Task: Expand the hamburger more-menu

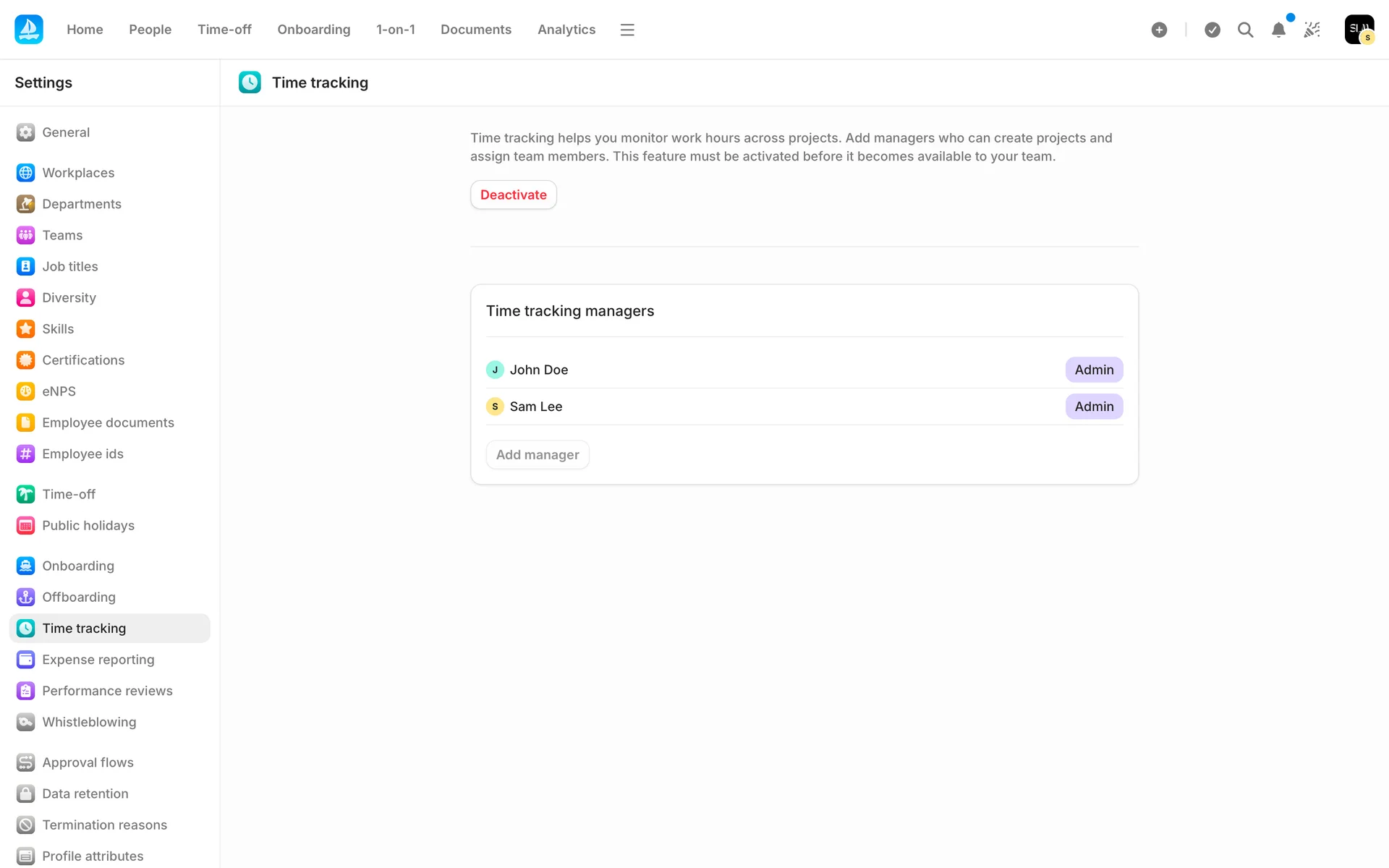Action: tap(627, 30)
